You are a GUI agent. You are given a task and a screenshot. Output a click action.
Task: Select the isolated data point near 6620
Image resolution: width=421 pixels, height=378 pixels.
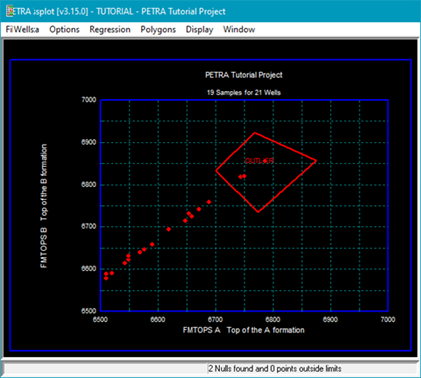tap(169, 229)
